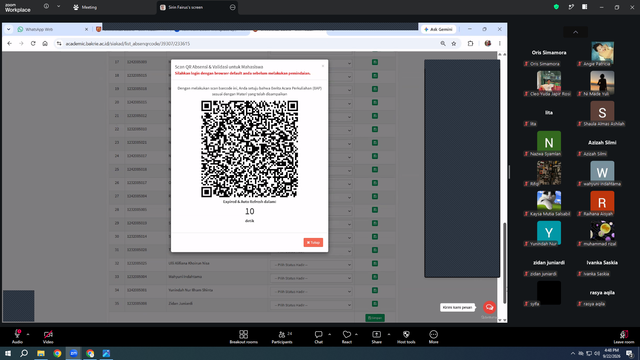640x360 pixels.
Task: Go forward in the browser
Action: click(21, 44)
